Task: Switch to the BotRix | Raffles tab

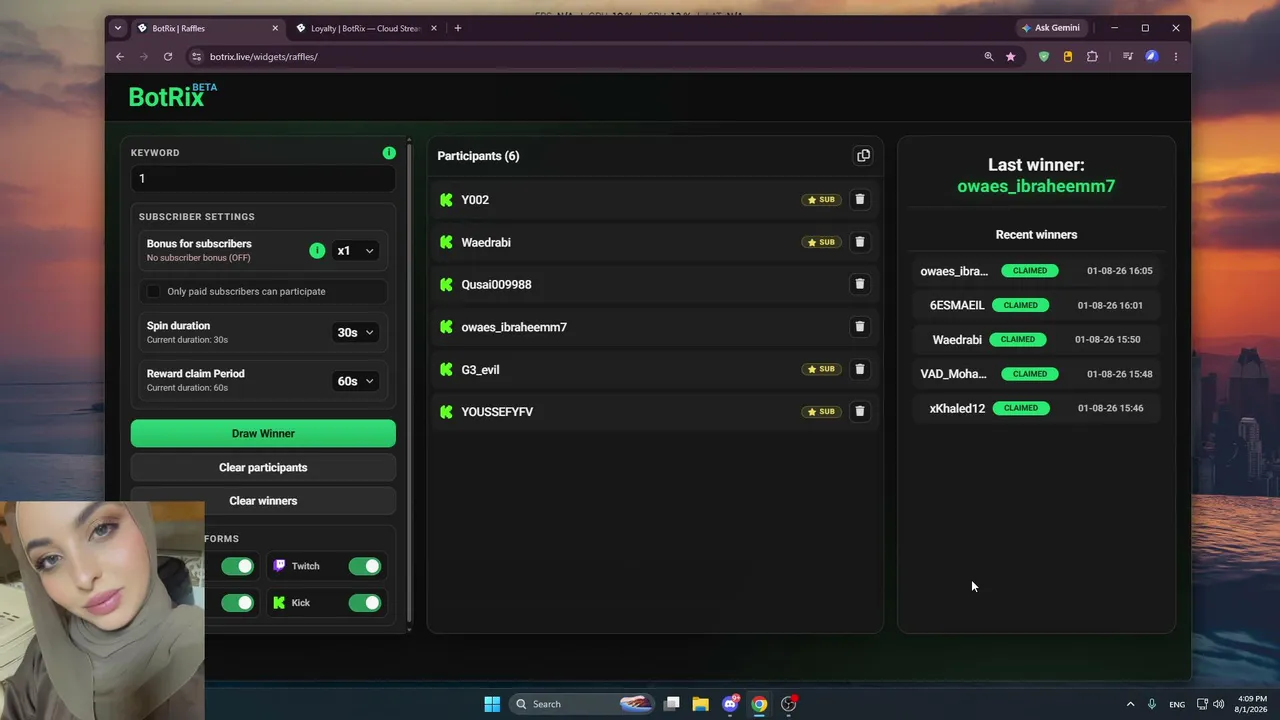Action: 206,28
